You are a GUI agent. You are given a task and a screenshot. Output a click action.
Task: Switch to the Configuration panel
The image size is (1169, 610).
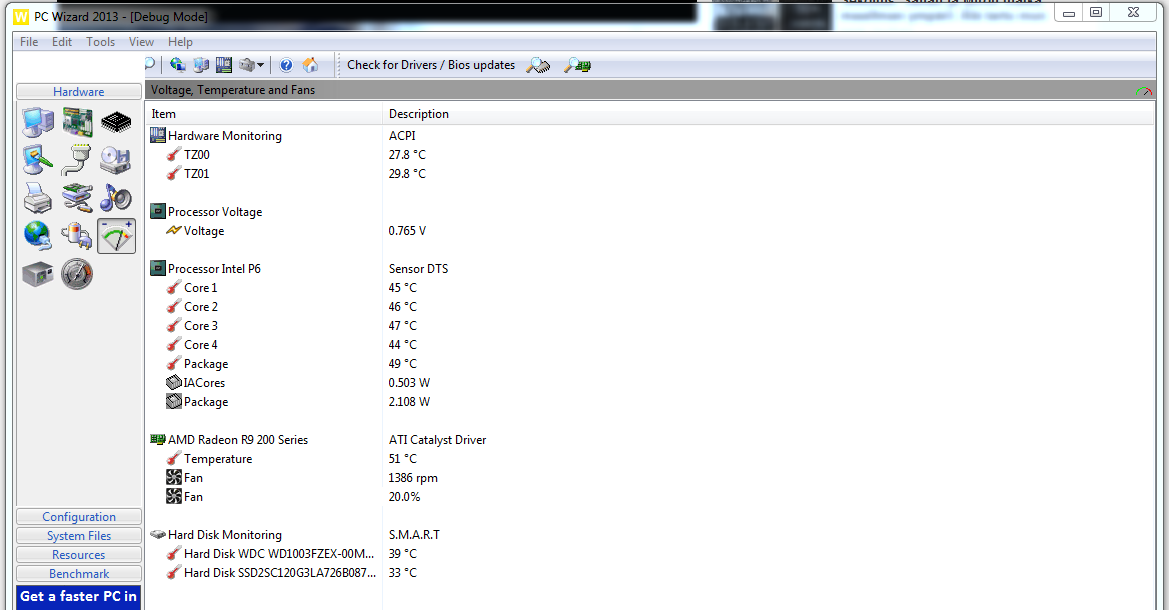(78, 516)
